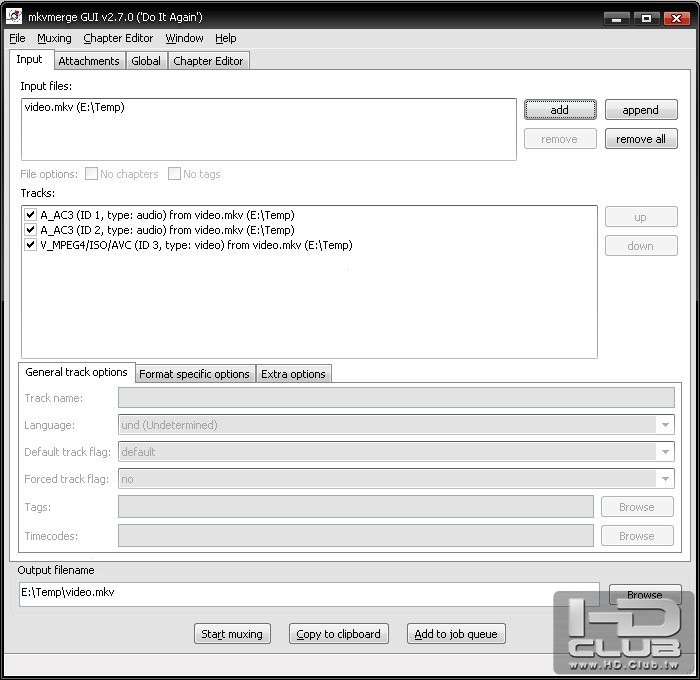Open the Help menu
Viewport: 700px width, 680px height.
pyautogui.click(x=226, y=38)
